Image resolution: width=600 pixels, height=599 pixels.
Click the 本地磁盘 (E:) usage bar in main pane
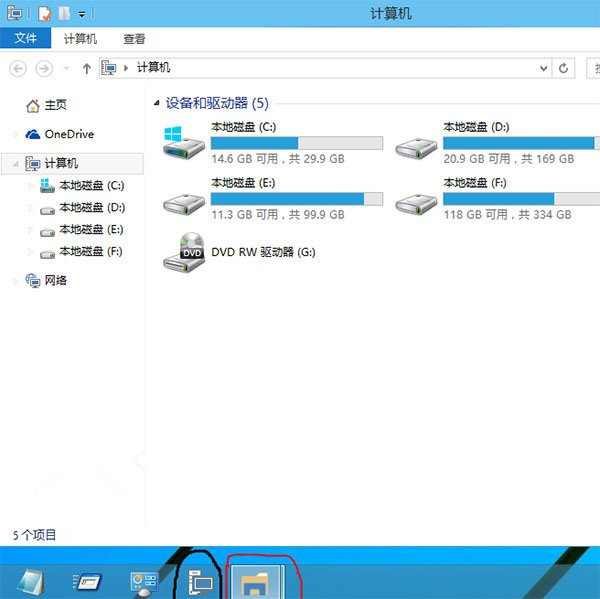pyautogui.click(x=297, y=198)
